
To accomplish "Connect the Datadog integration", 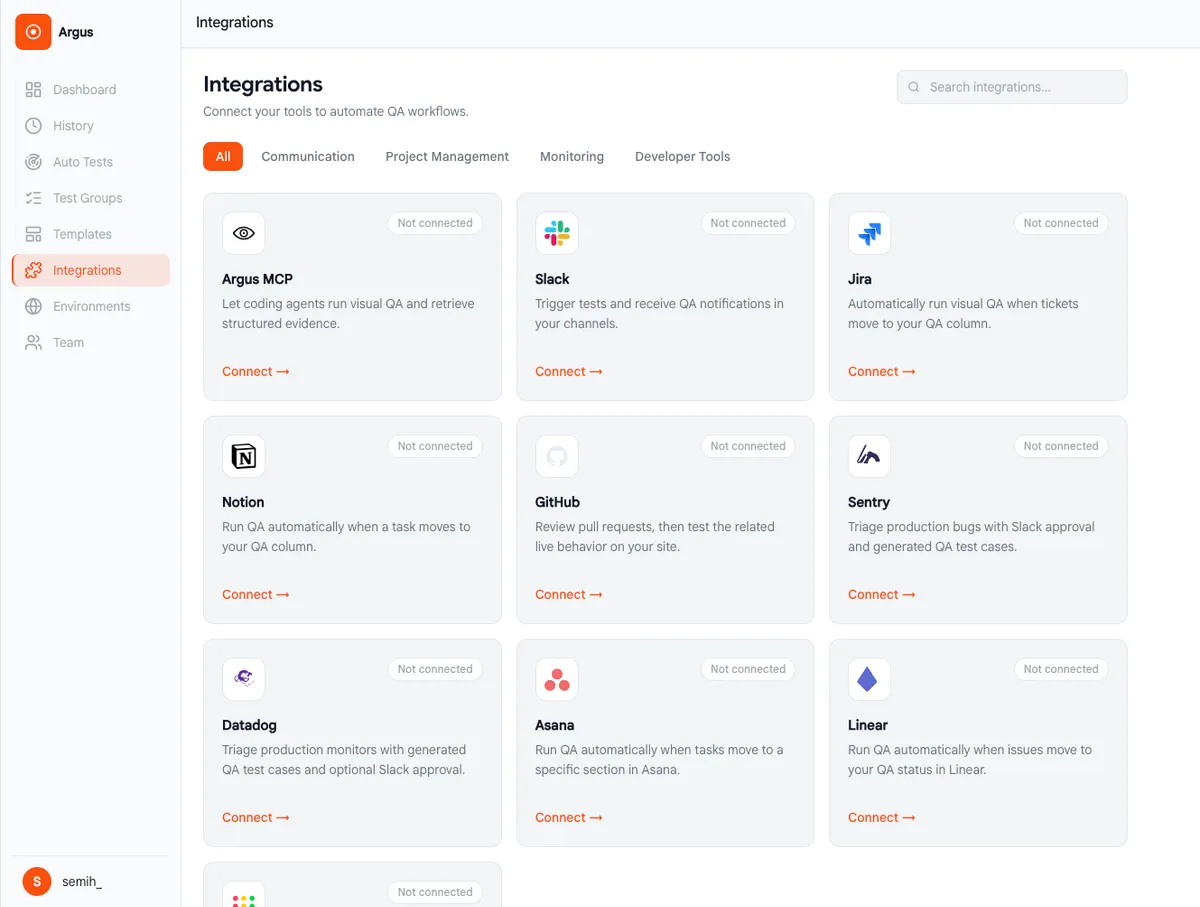I will (x=256, y=817).
